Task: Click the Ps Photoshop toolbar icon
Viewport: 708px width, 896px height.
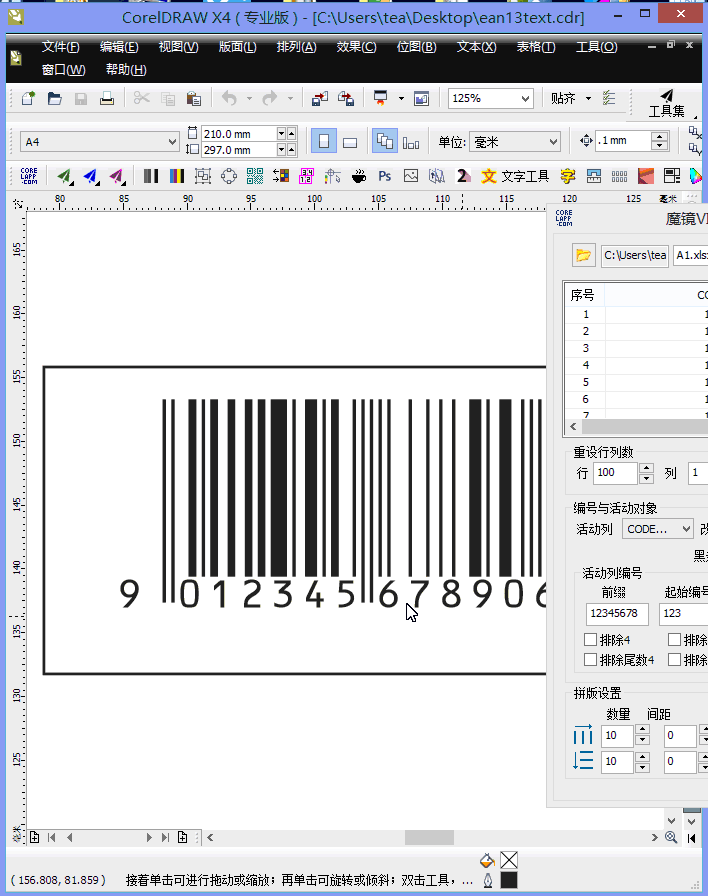Action: click(385, 176)
